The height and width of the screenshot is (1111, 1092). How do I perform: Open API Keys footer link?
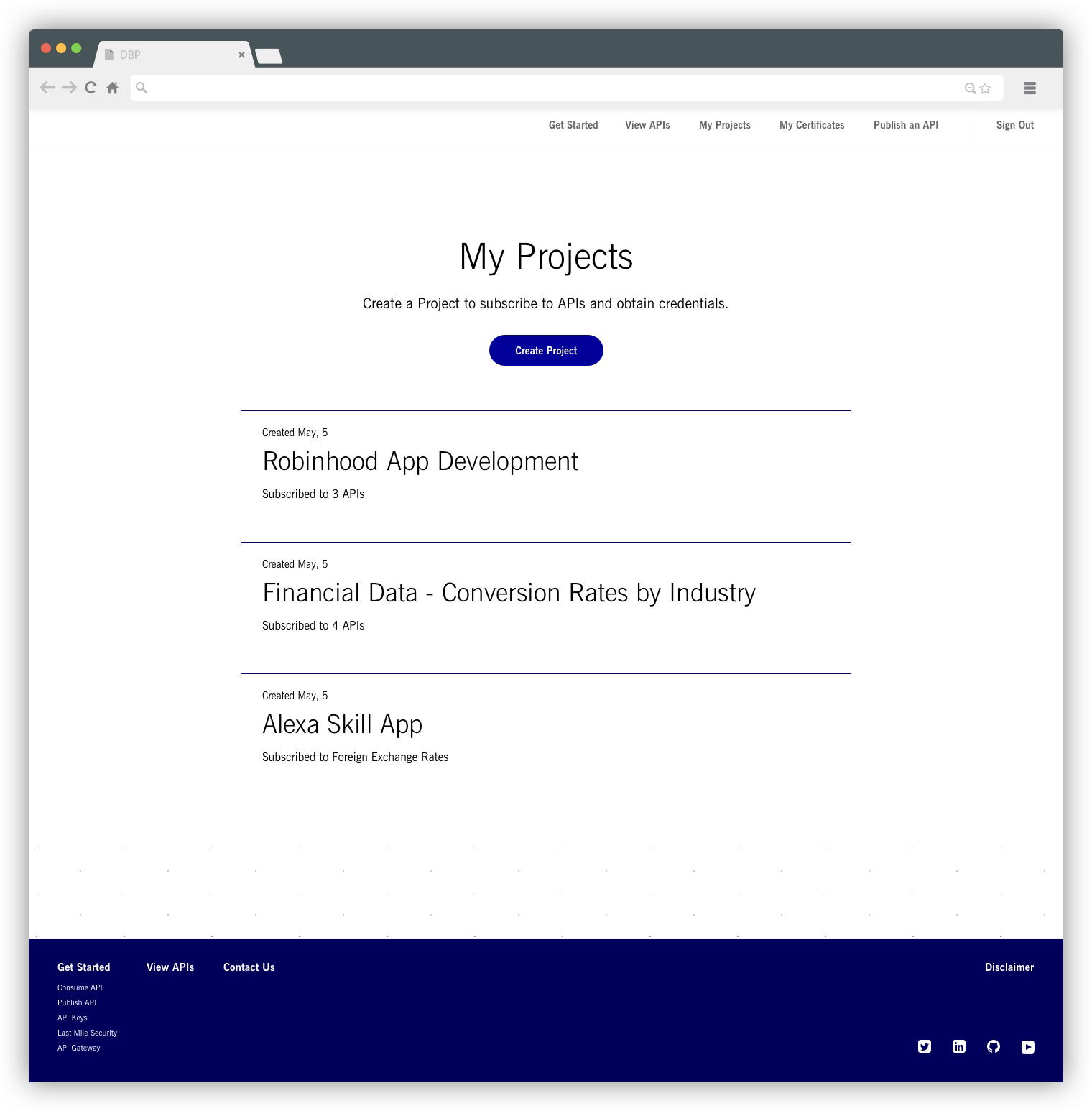coord(73,1018)
